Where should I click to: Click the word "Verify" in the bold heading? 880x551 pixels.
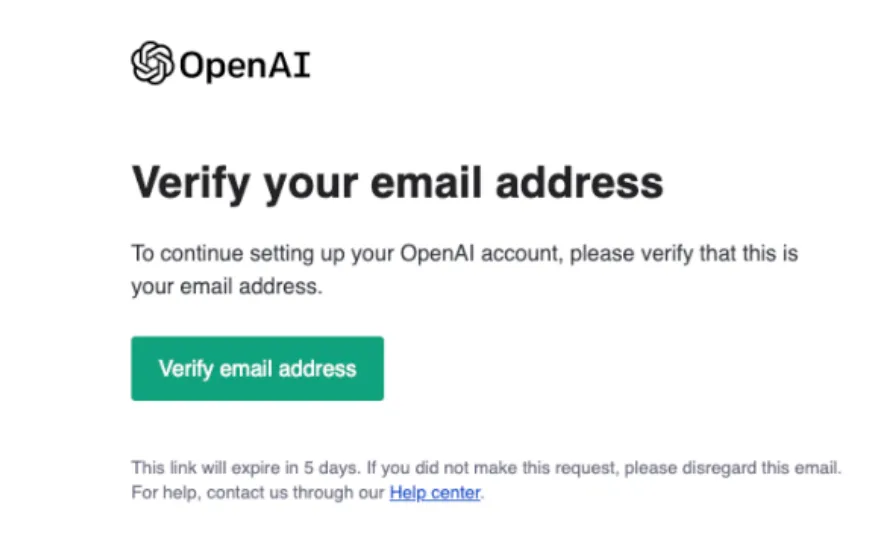click(189, 183)
